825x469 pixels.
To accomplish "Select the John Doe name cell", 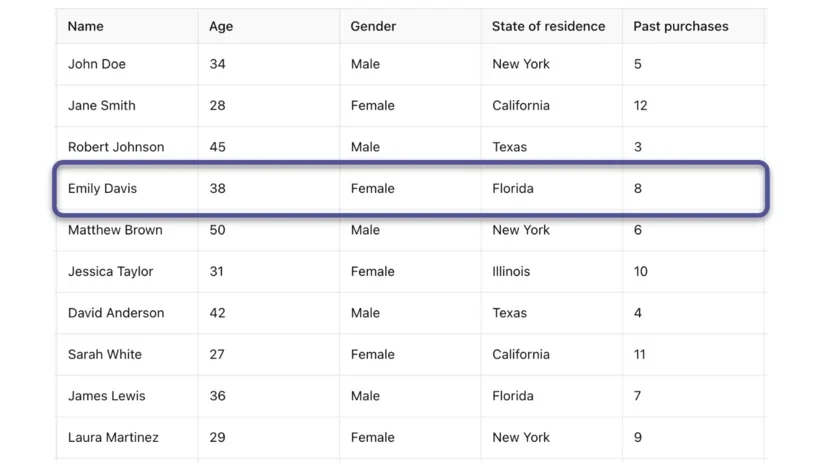I will [x=97, y=64].
